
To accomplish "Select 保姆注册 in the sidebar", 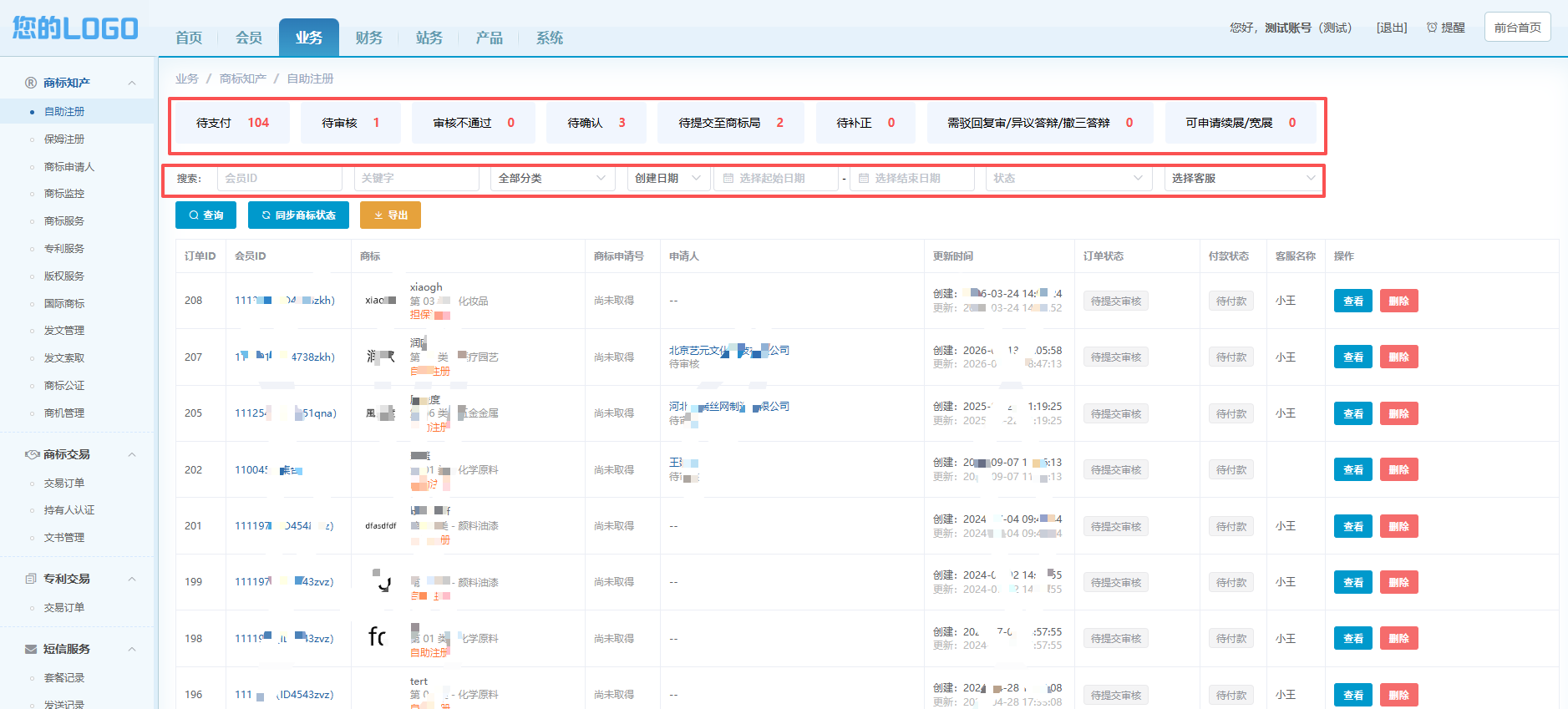I will click(x=64, y=139).
